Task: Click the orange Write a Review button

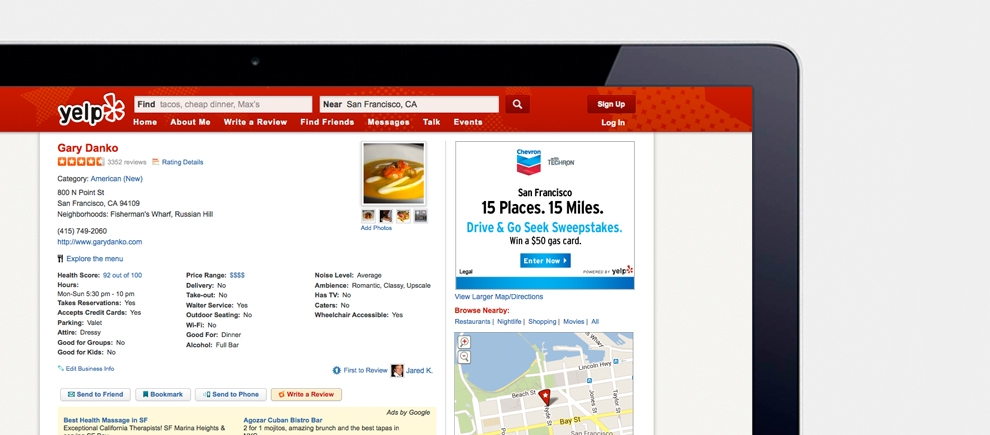Action: [x=306, y=395]
